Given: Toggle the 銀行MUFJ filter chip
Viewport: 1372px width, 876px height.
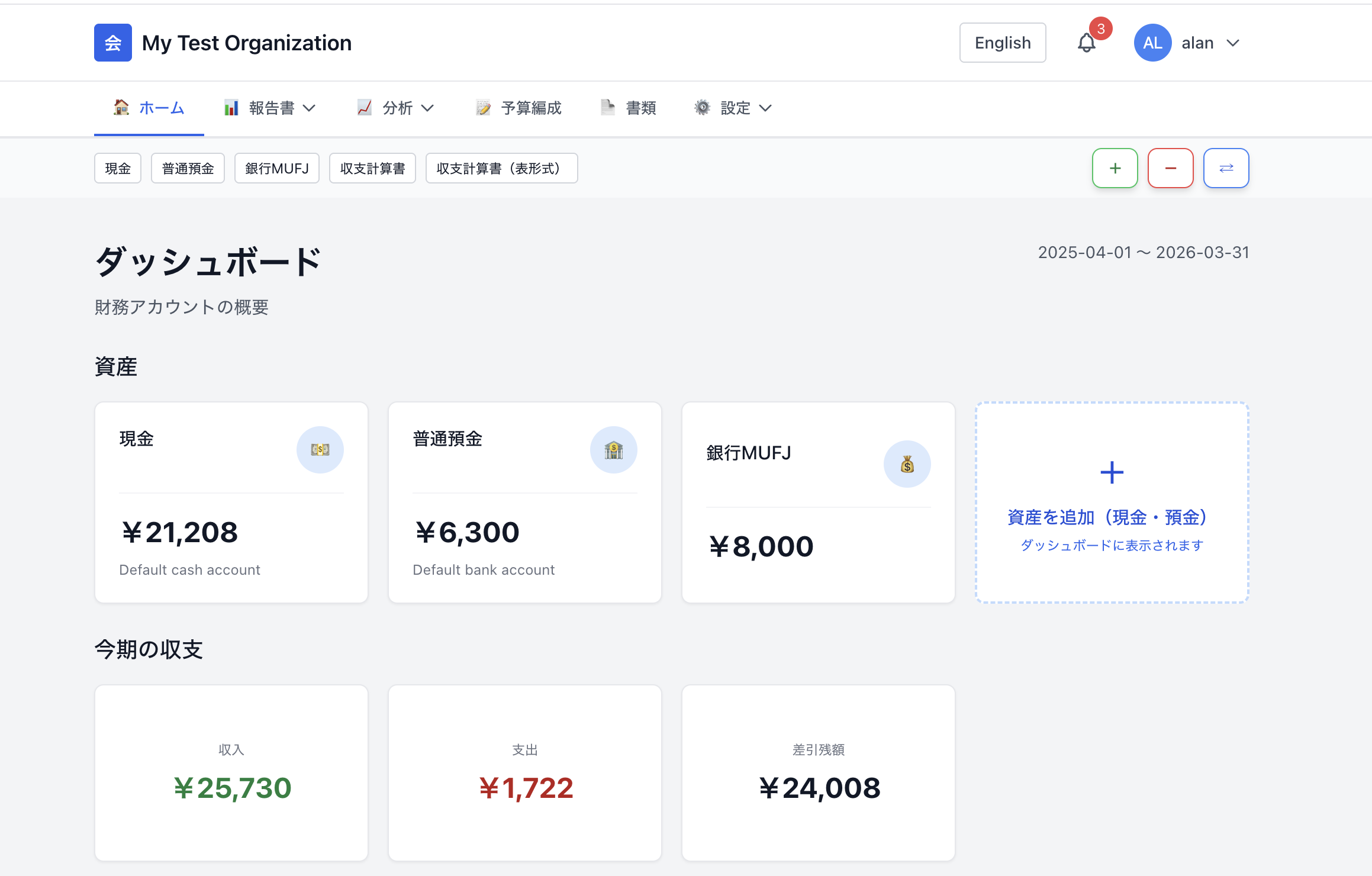Looking at the screenshot, I should (x=276, y=168).
